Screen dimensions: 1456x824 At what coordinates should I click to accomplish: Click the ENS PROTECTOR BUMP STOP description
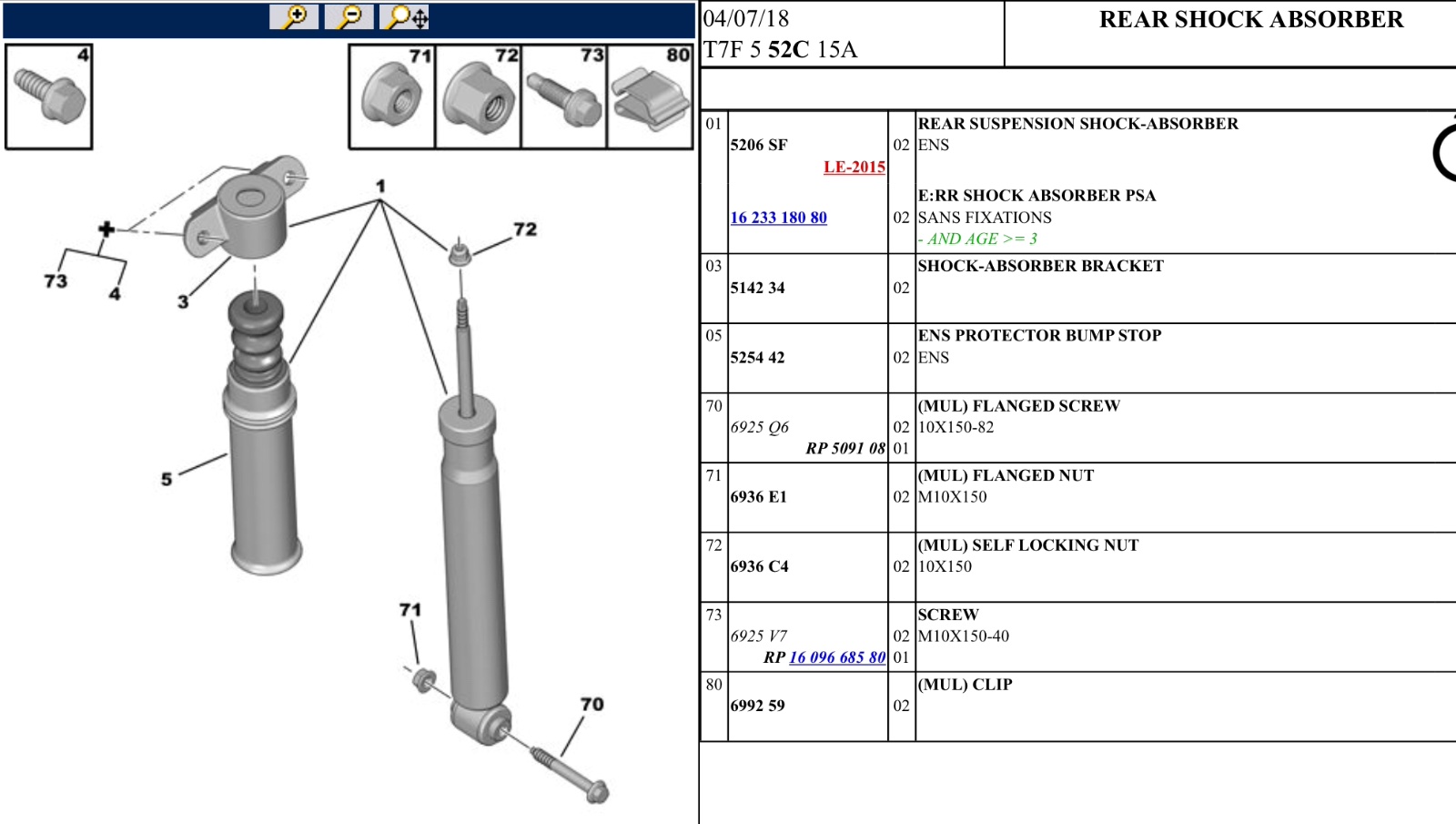pyautogui.click(x=1039, y=335)
